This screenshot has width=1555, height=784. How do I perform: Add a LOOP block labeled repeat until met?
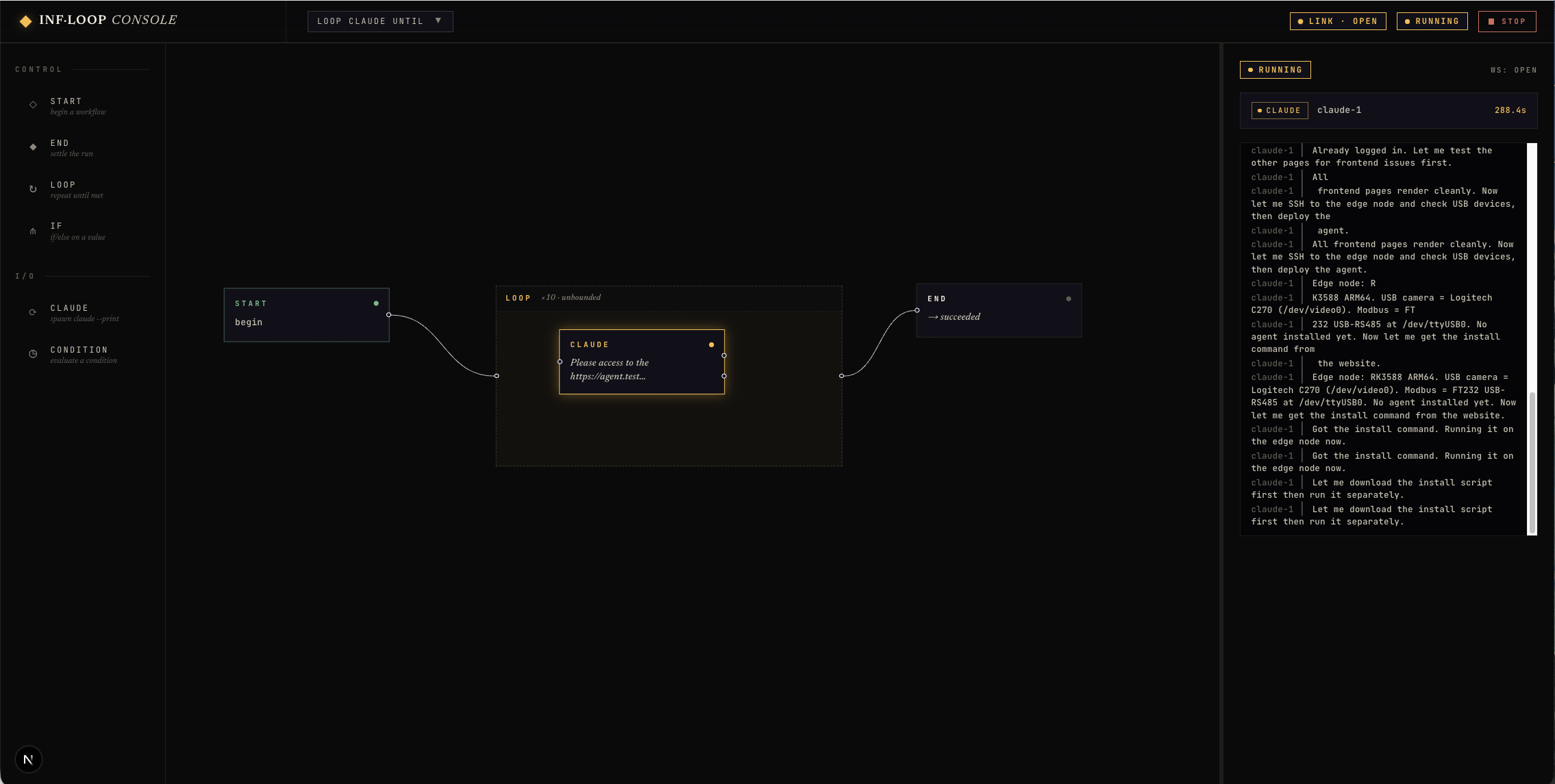pyautogui.click(x=83, y=190)
